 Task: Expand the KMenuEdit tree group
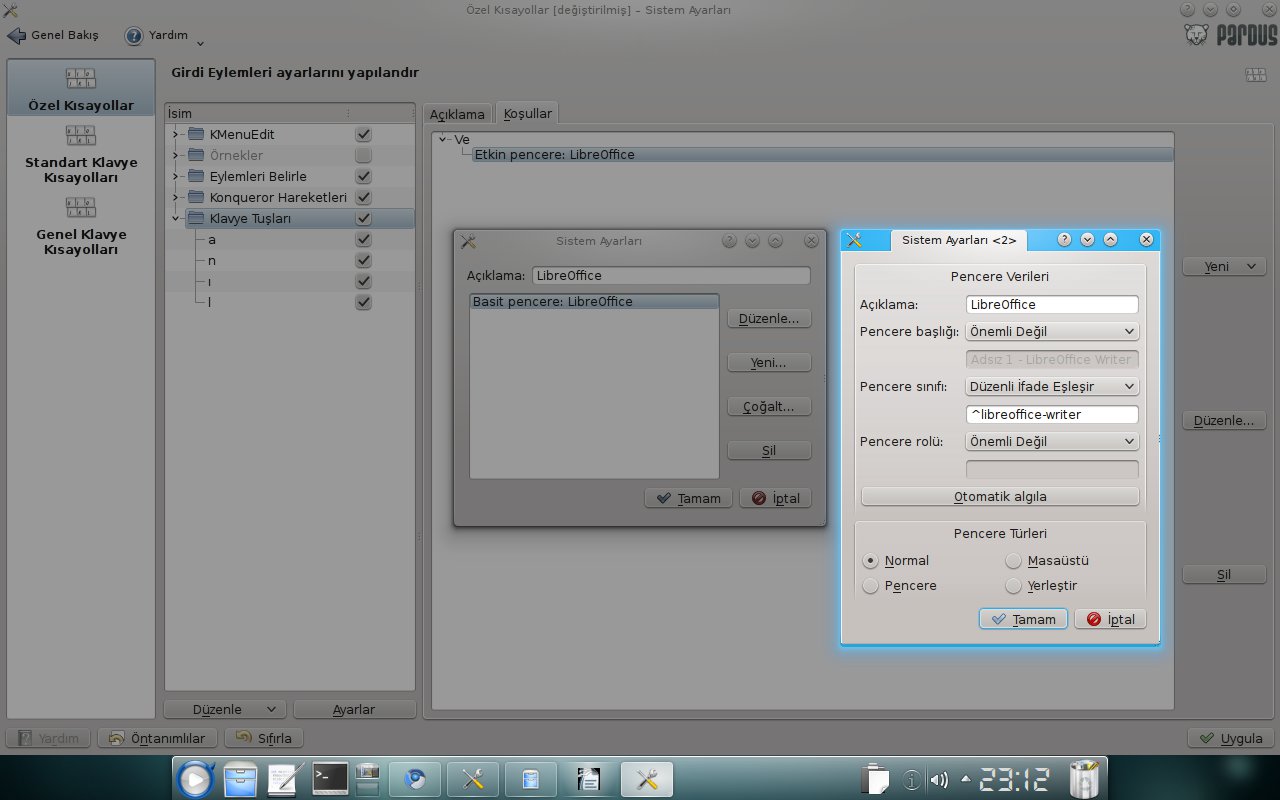pyautogui.click(x=175, y=134)
